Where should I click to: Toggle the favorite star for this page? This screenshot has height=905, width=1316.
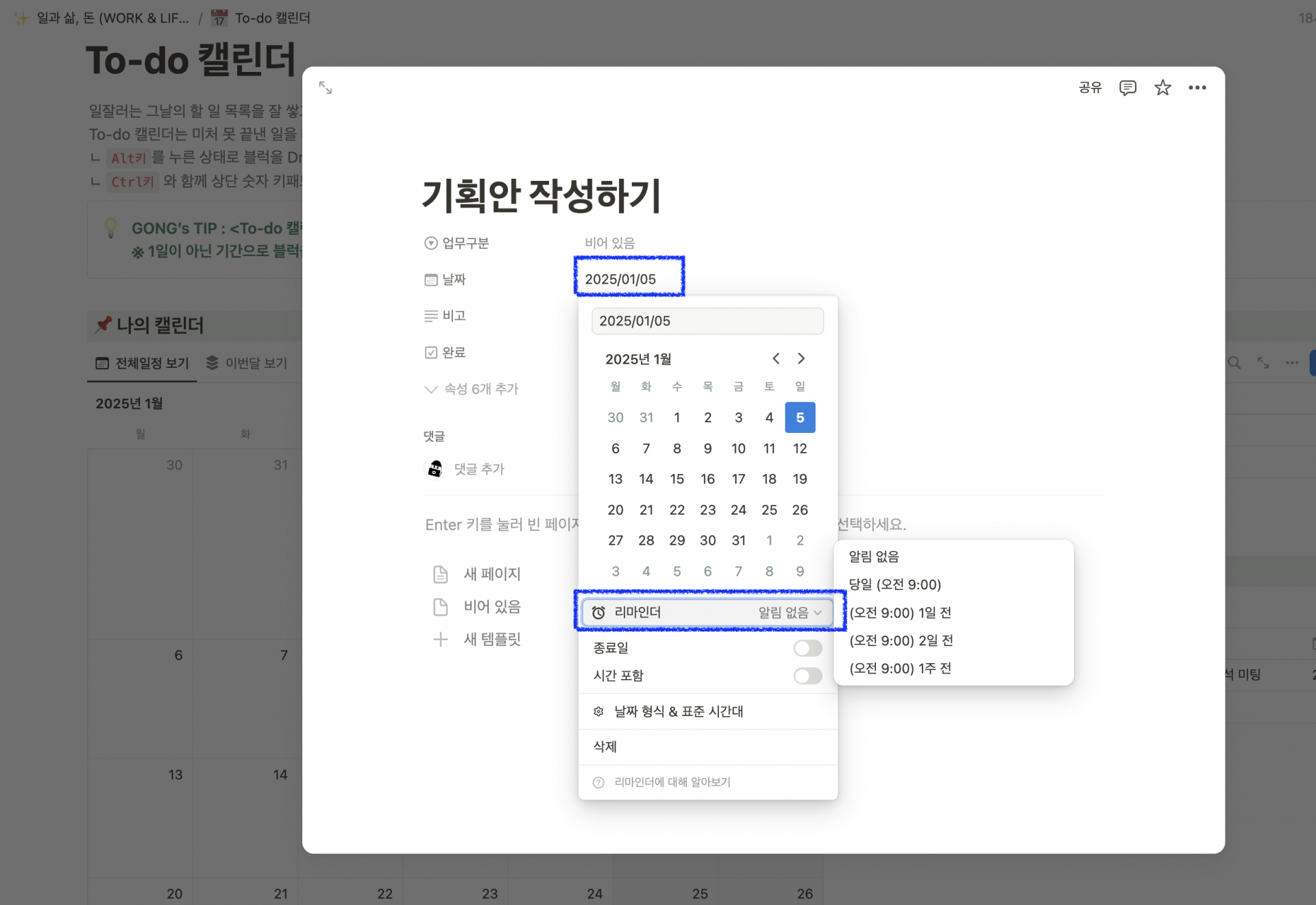point(1162,87)
